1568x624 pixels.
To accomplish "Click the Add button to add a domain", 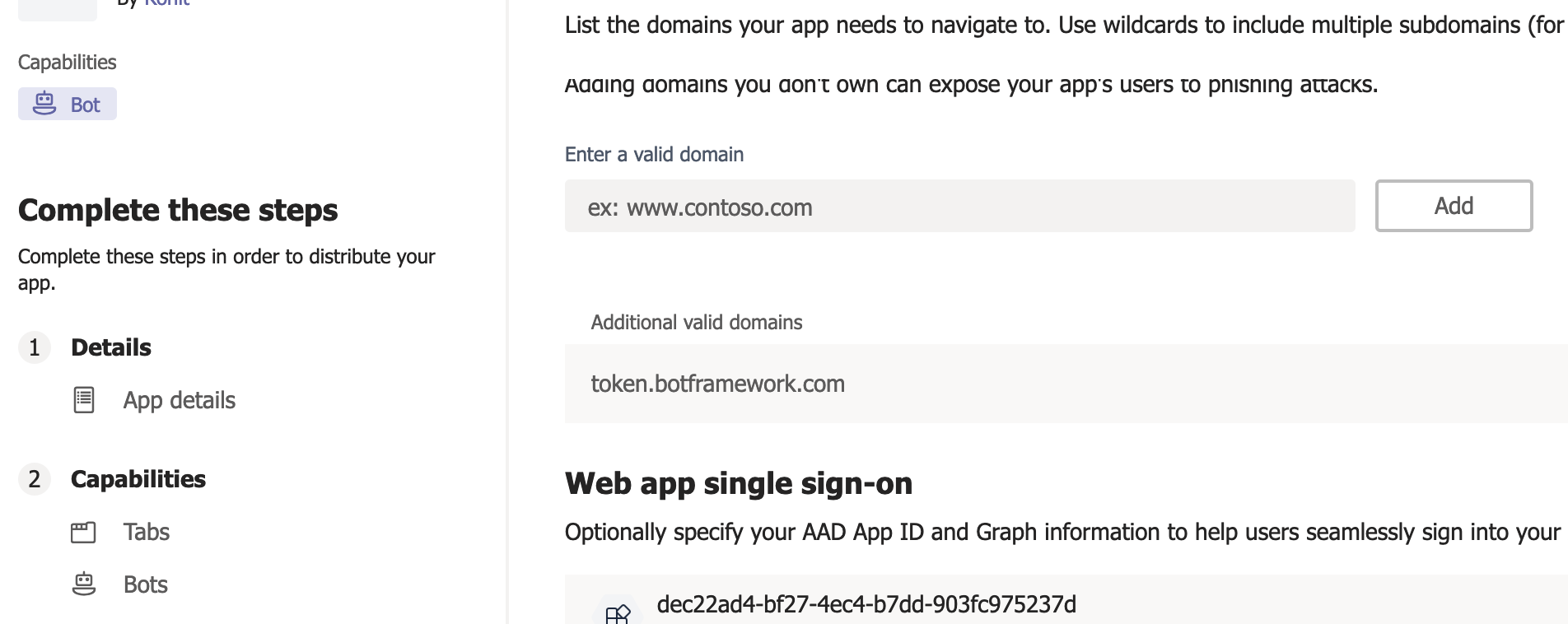I will tap(1453, 206).
